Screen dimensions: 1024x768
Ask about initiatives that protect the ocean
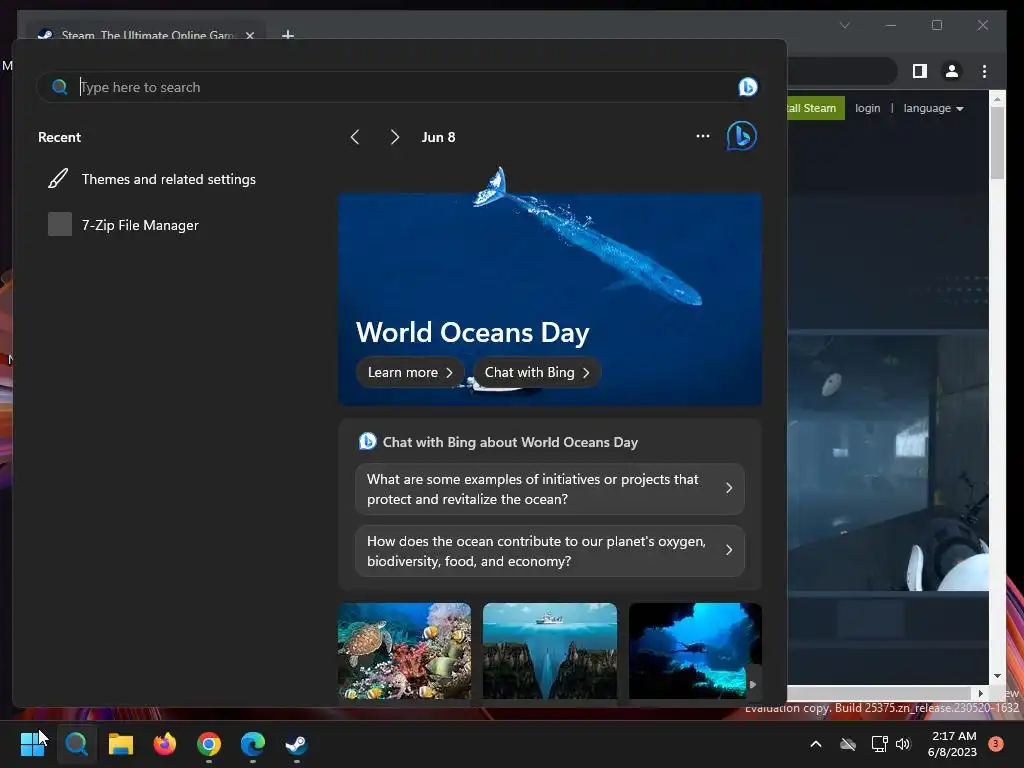point(550,488)
